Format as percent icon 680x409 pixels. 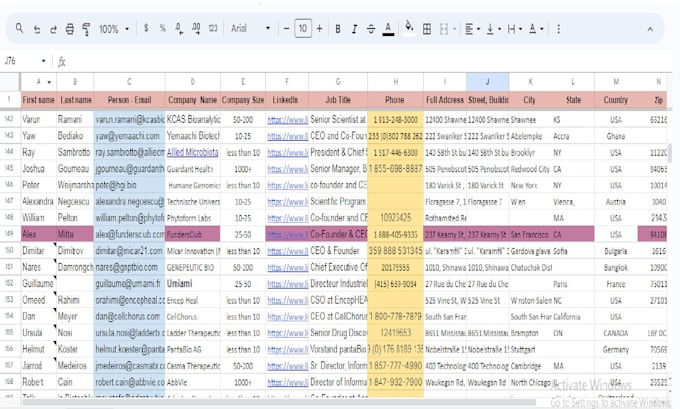[x=162, y=28]
